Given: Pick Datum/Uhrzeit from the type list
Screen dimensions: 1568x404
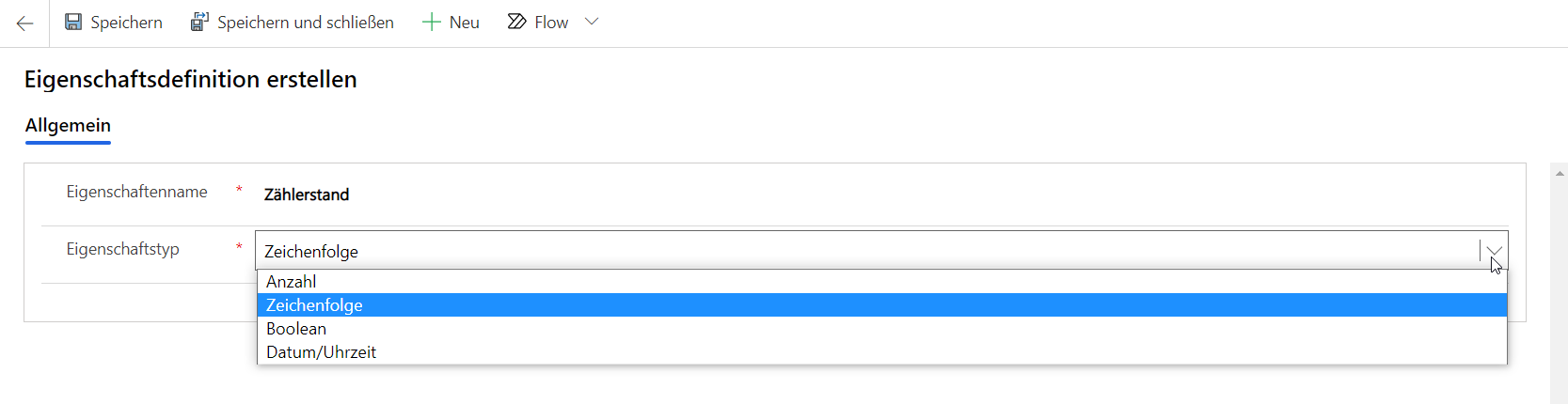Looking at the screenshot, I should (x=321, y=352).
